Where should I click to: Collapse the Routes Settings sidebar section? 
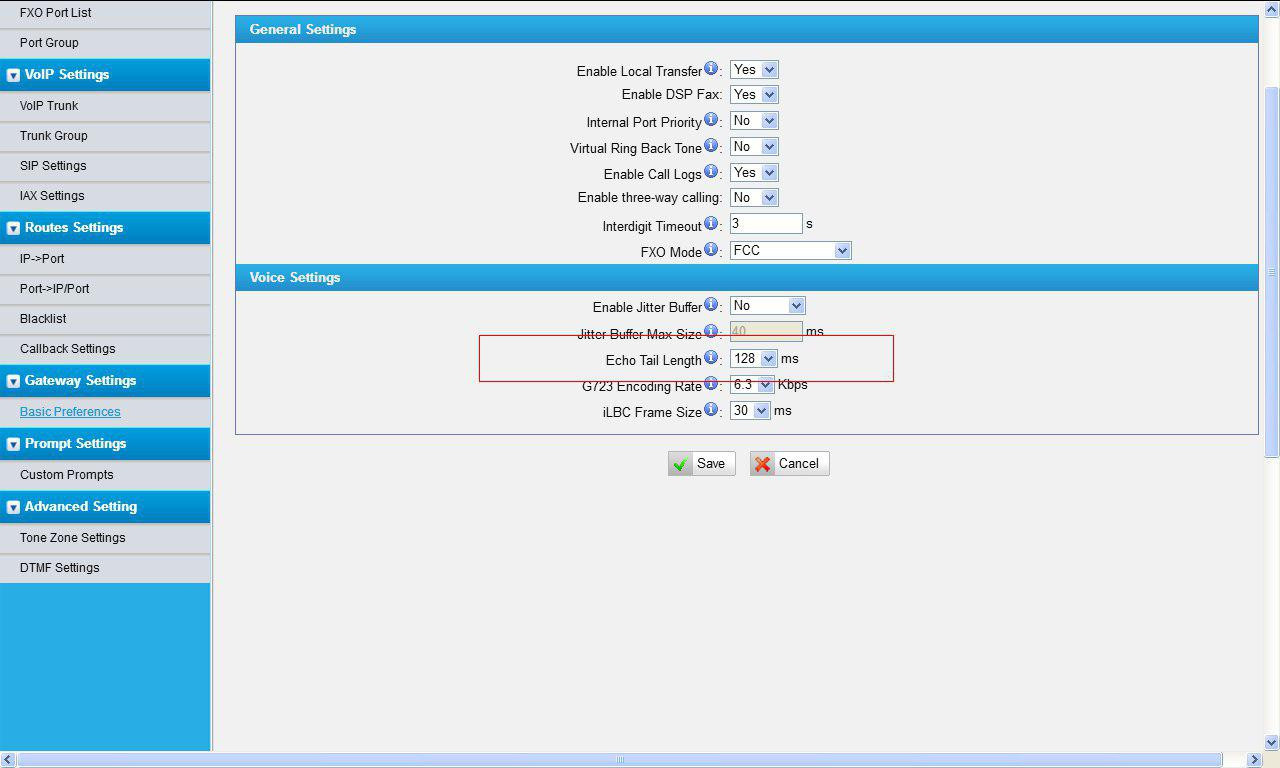(x=14, y=228)
